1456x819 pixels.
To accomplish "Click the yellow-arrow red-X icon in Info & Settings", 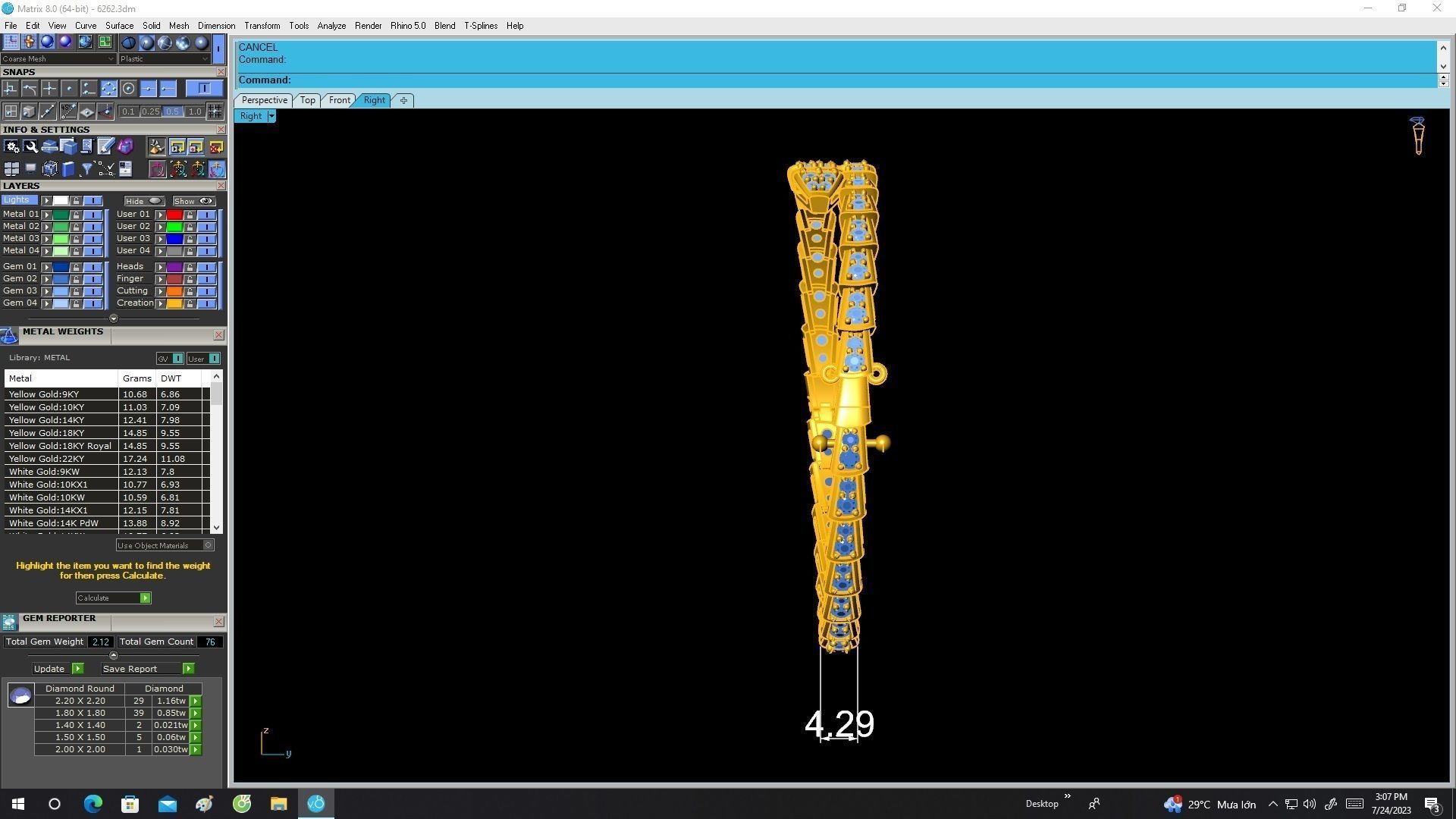I will [216, 146].
